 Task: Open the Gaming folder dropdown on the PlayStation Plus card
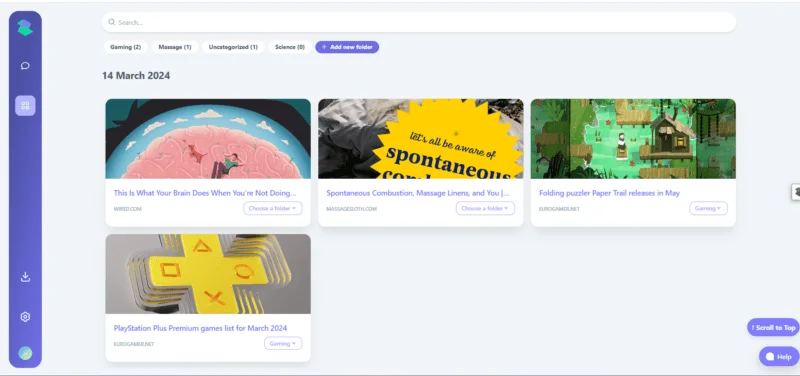[283, 343]
